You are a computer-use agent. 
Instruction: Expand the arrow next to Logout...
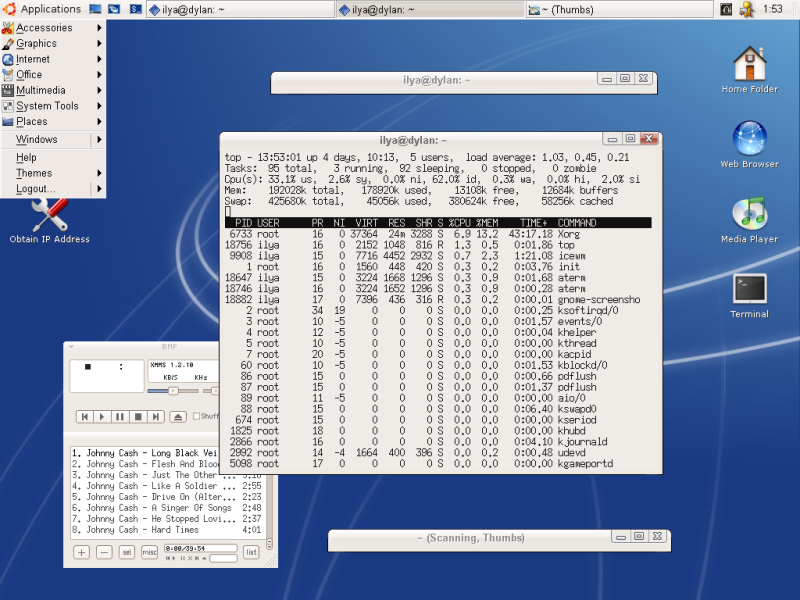coord(99,189)
